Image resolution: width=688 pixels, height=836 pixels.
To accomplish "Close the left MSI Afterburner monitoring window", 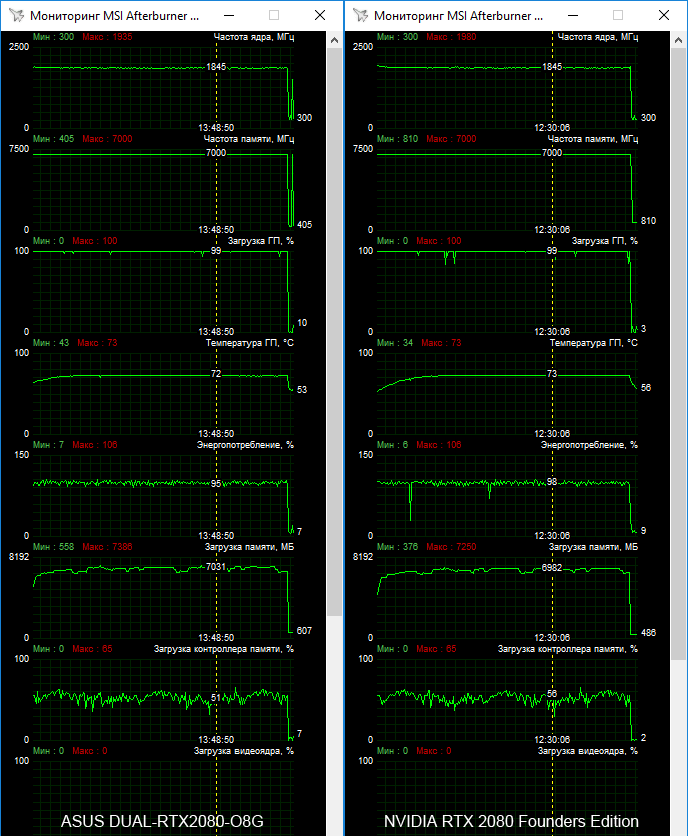I will click(319, 15).
